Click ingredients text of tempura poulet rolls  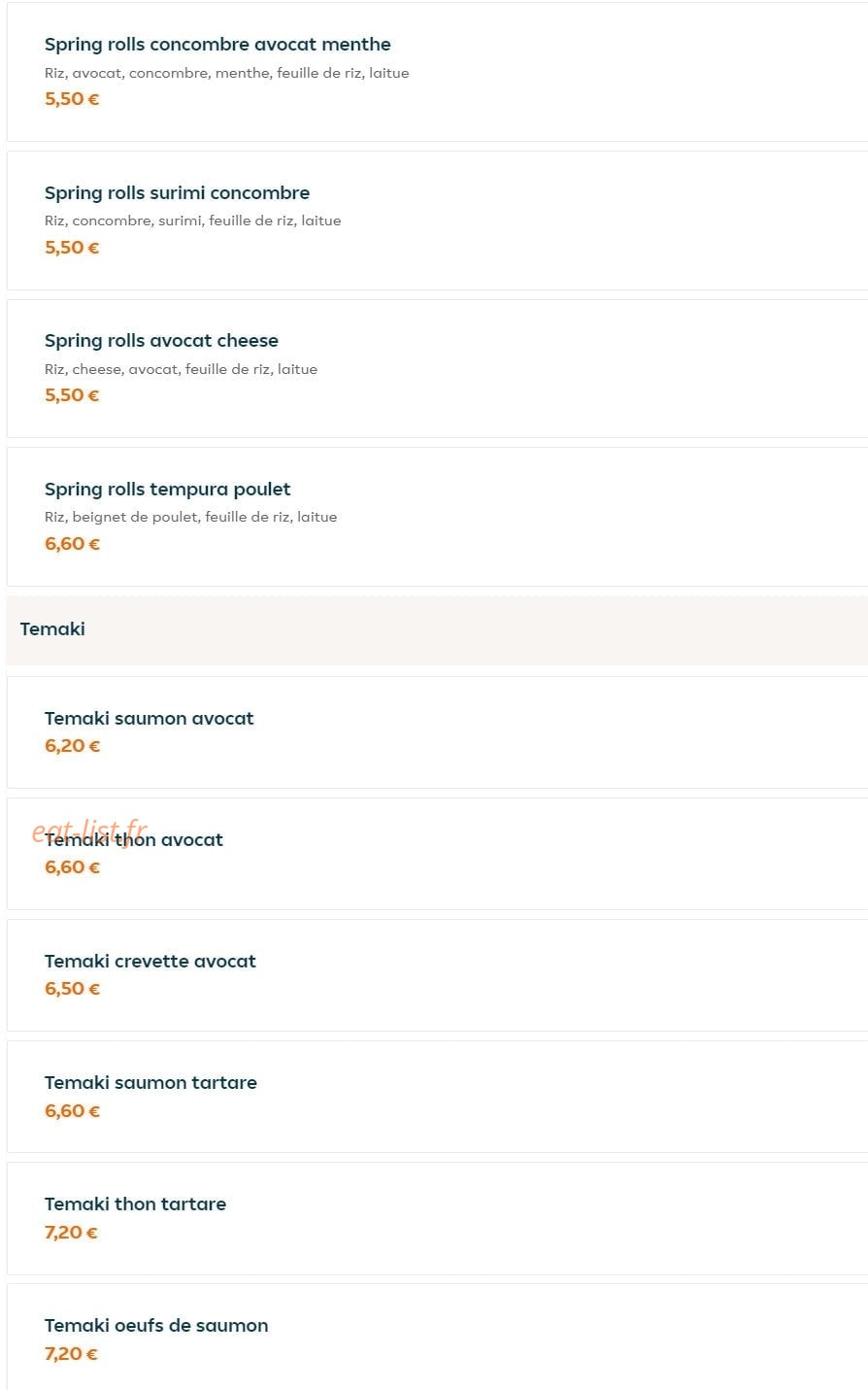[190, 517]
